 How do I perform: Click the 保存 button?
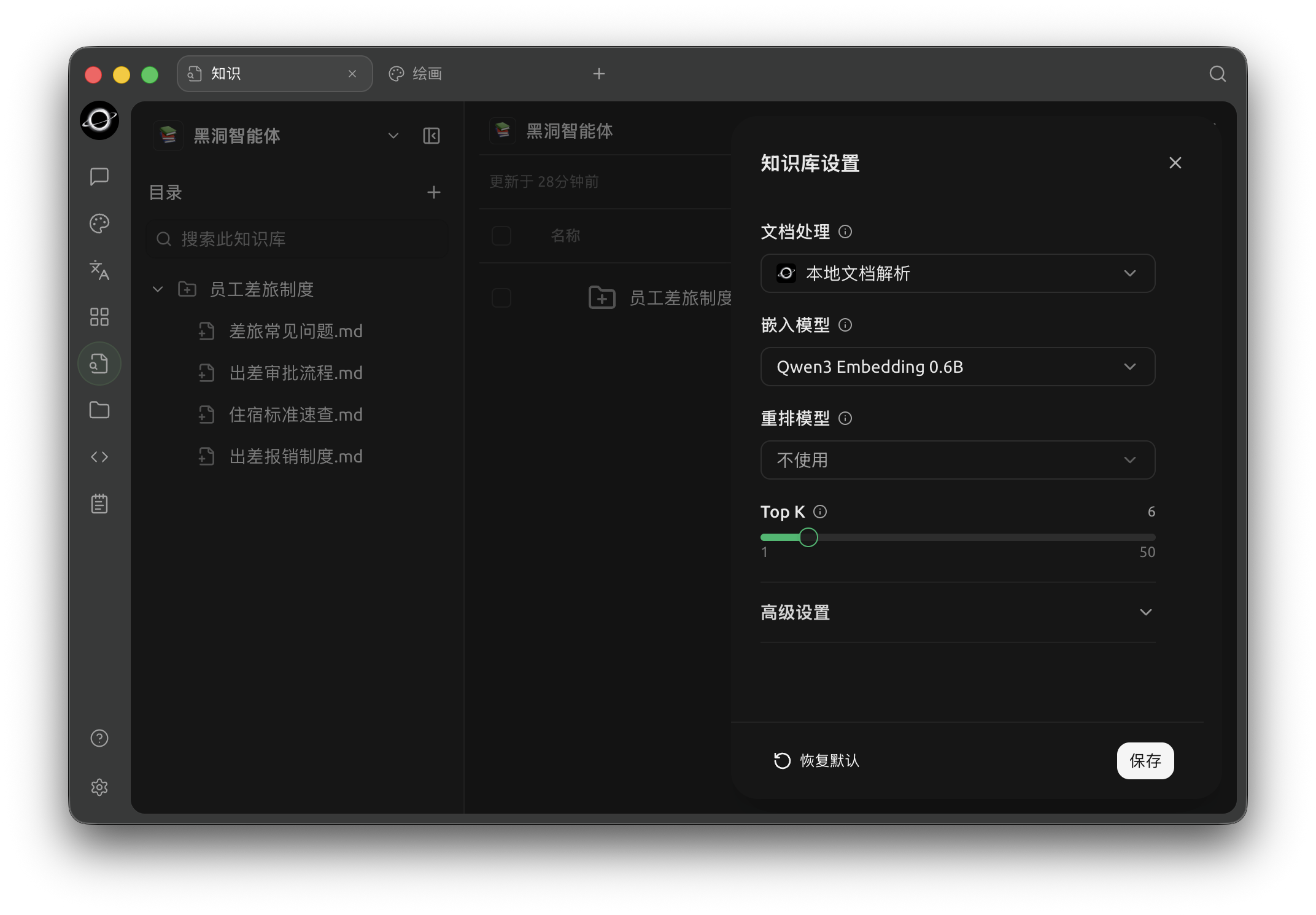(1145, 761)
